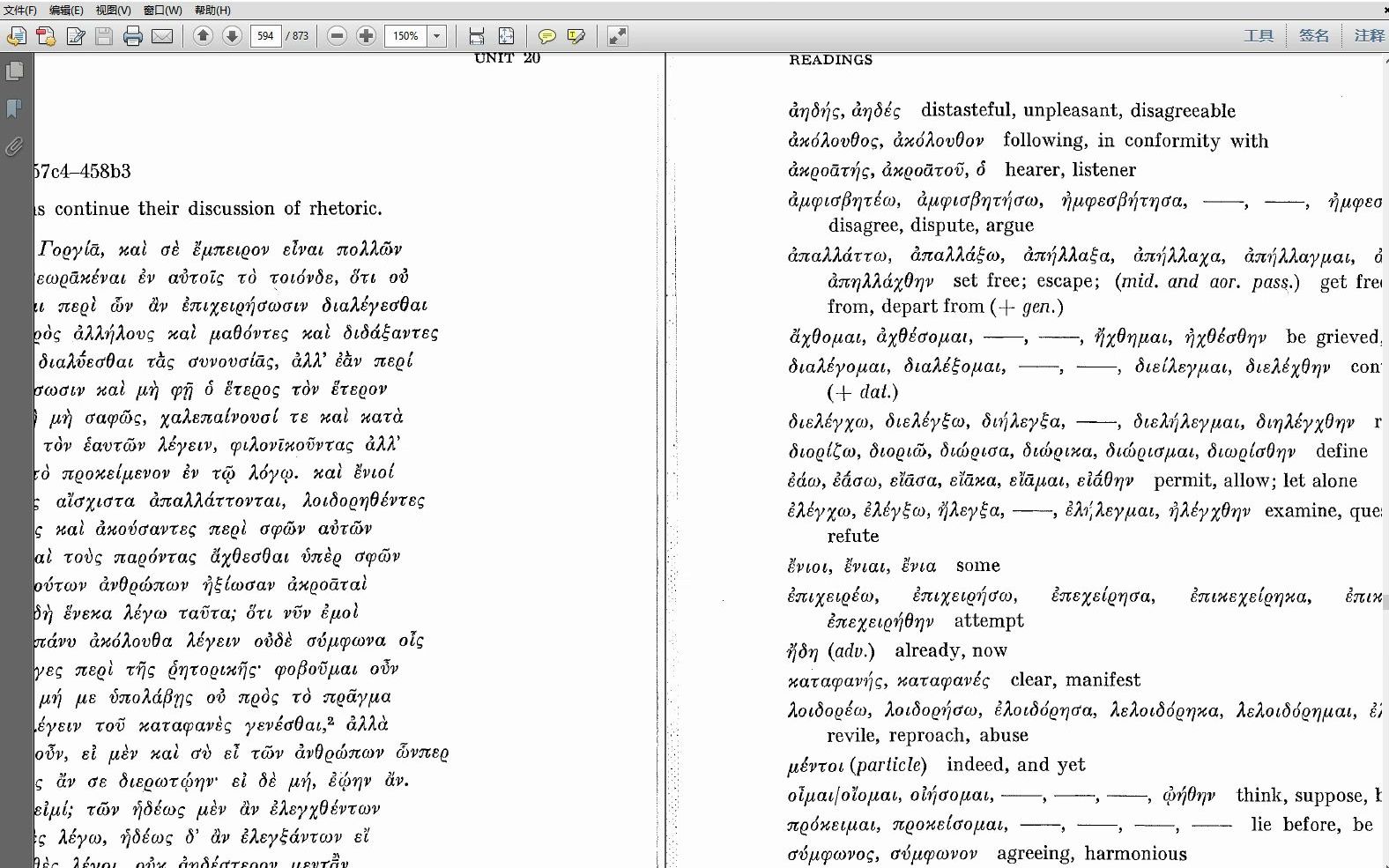Click the text 'agreeing, harmonious'
The image size is (1389, 868).
(x=1091, y=853)
